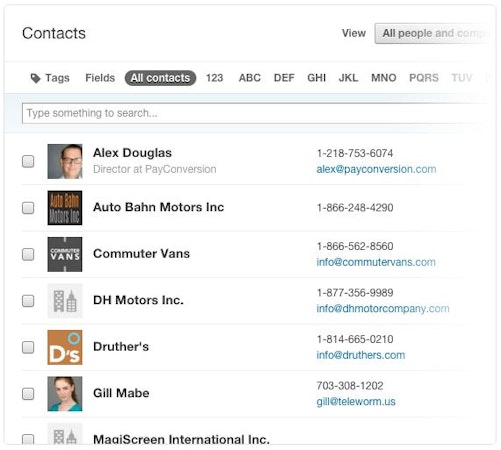This screenshot has height=450, width=501.
Task: Email info@druthers.com
Action: [x=361, y=355]
